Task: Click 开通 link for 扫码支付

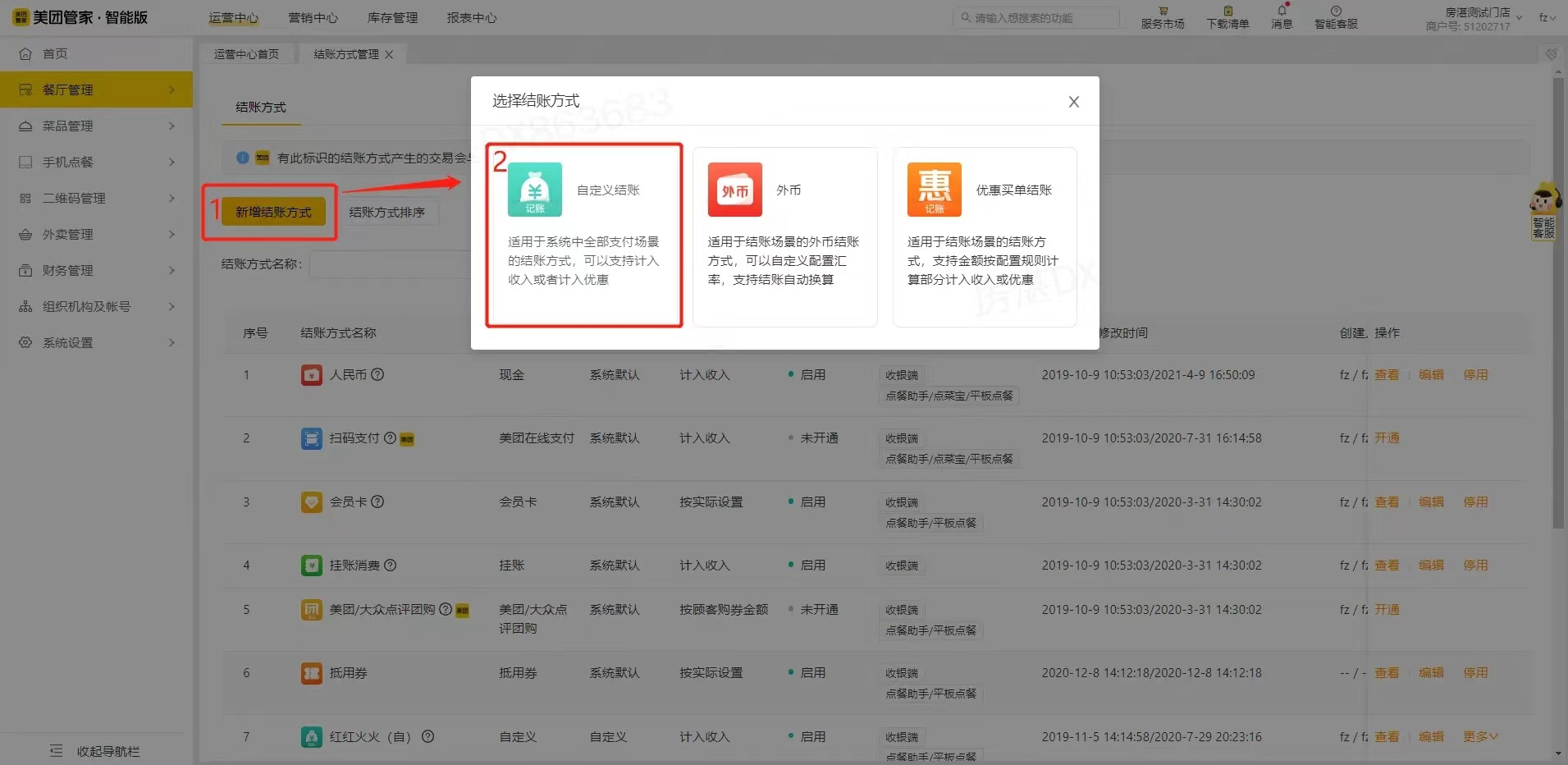Action: 1387,438
